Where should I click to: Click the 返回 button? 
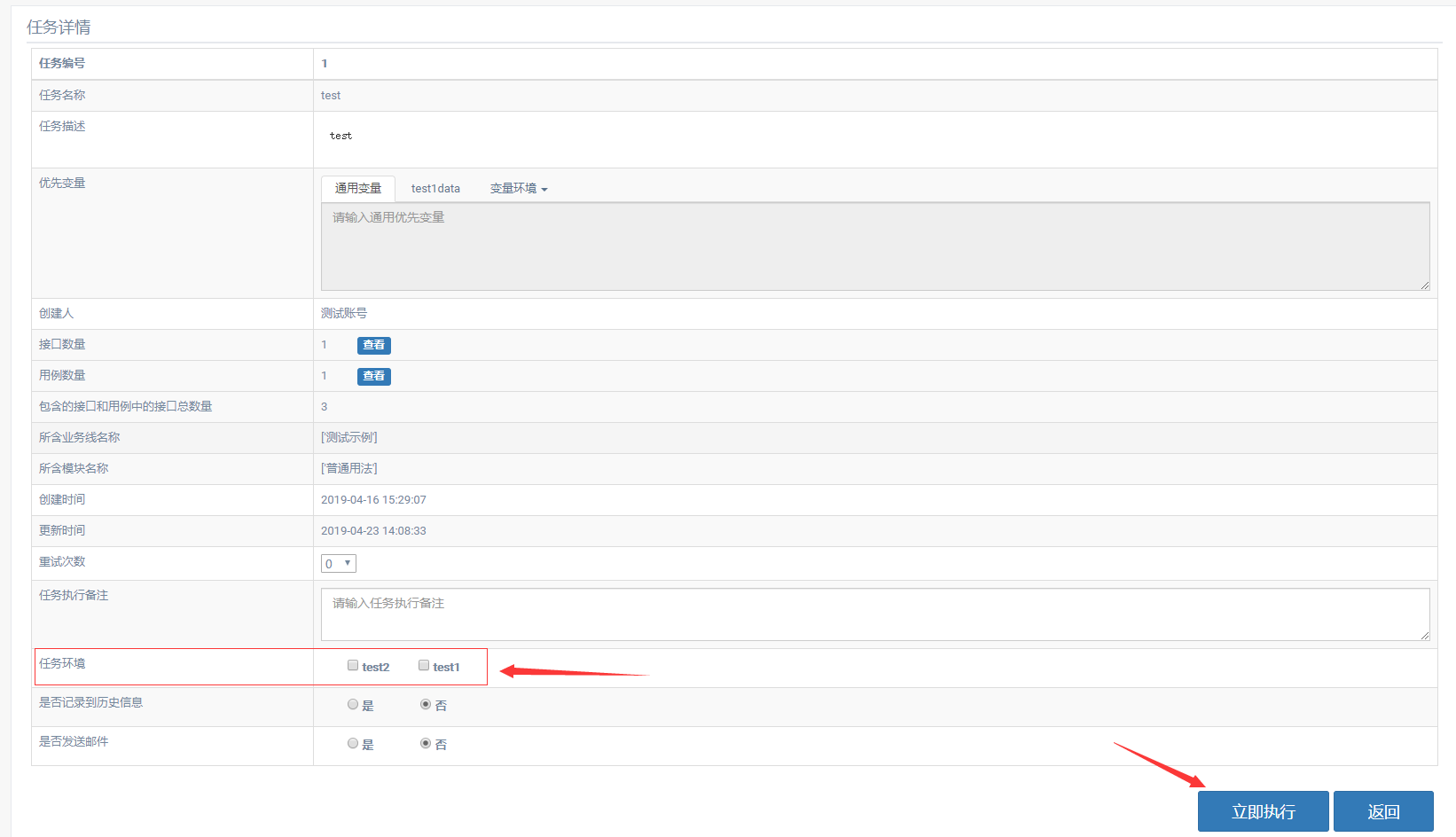point(1383,811)
